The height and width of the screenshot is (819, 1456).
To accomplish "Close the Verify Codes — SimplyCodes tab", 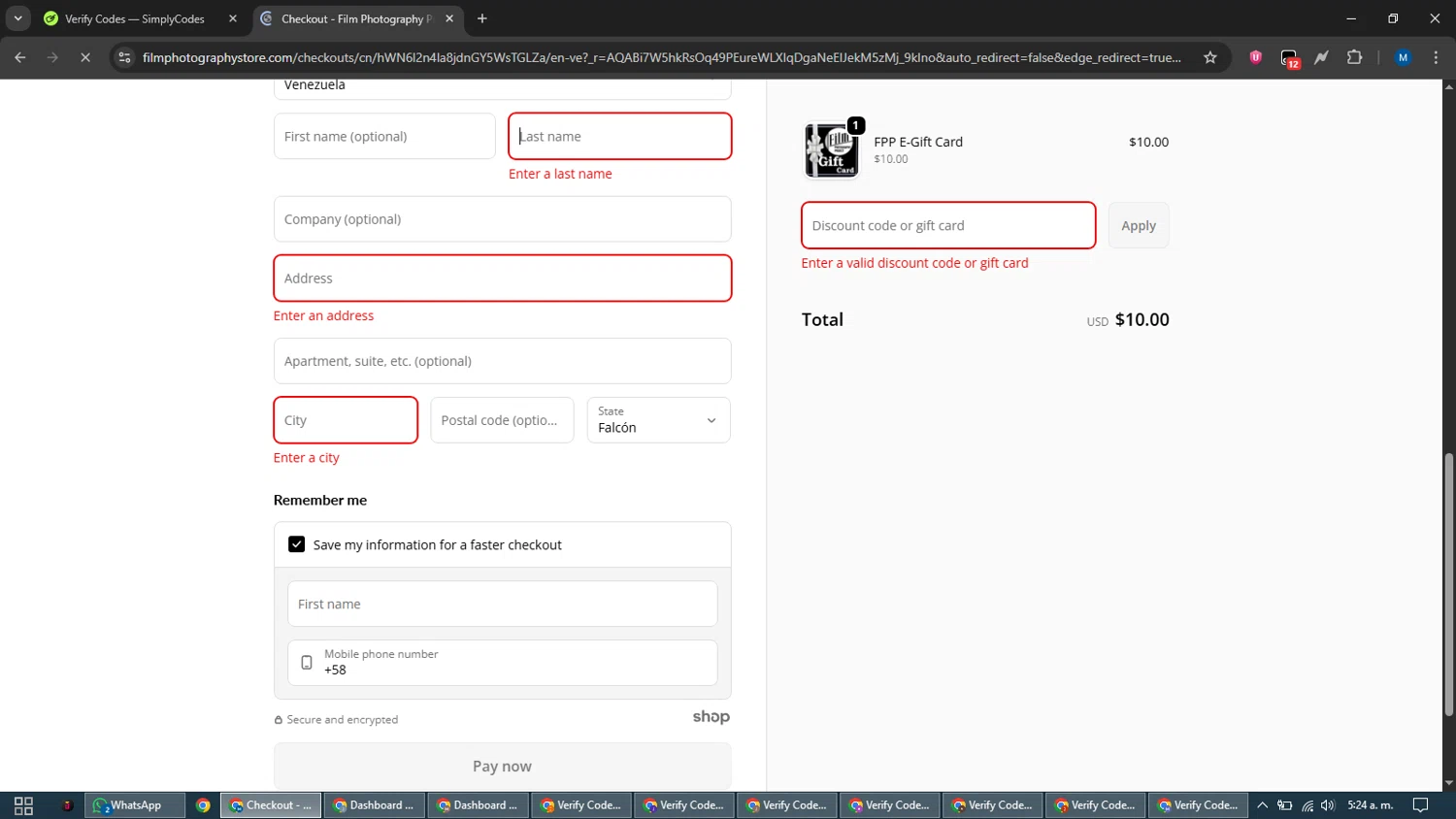I will tap(233, 18).
